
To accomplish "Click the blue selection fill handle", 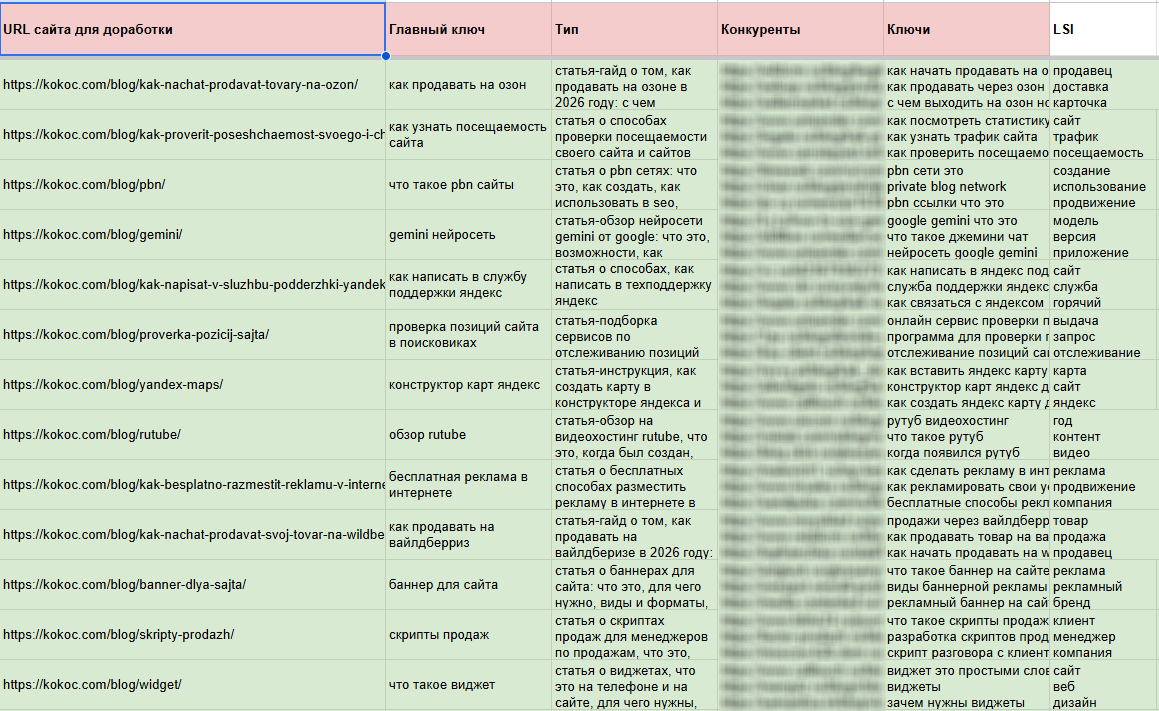I will coord(386,55).
